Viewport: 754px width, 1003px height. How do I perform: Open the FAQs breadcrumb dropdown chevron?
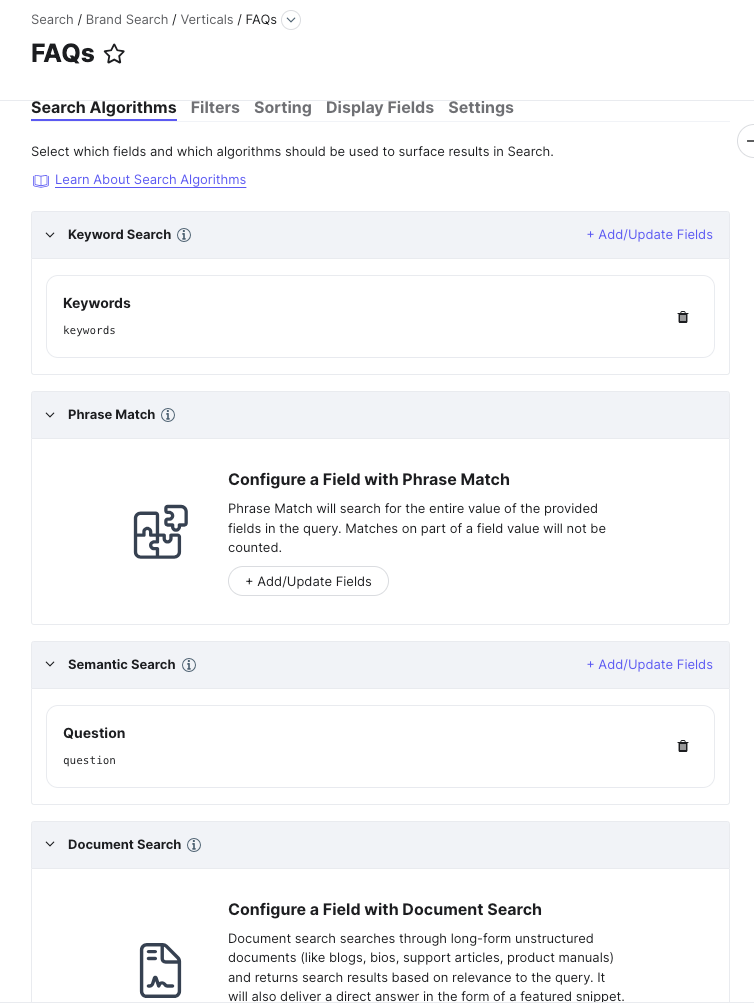(291, 20)
